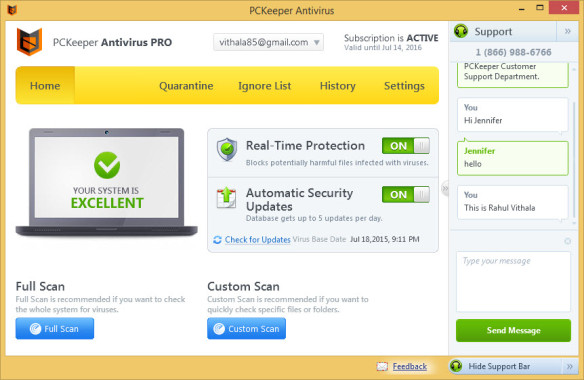Screen dimensions: 584x380
Task: Click the support phone number 1 (866) 988-6766
Action: click(x=513, y=52)
